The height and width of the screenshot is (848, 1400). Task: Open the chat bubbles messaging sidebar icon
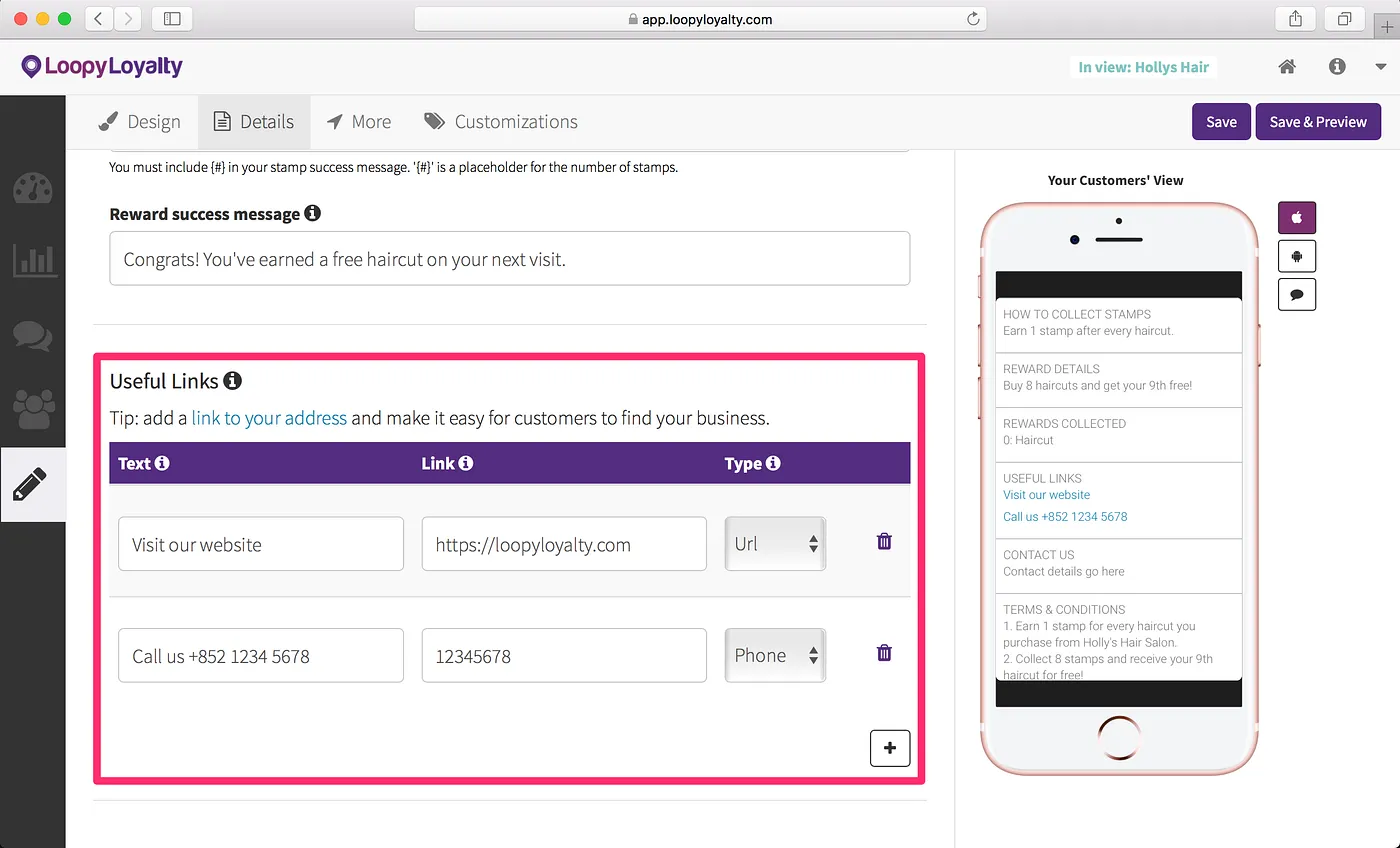tap(33, 336)
